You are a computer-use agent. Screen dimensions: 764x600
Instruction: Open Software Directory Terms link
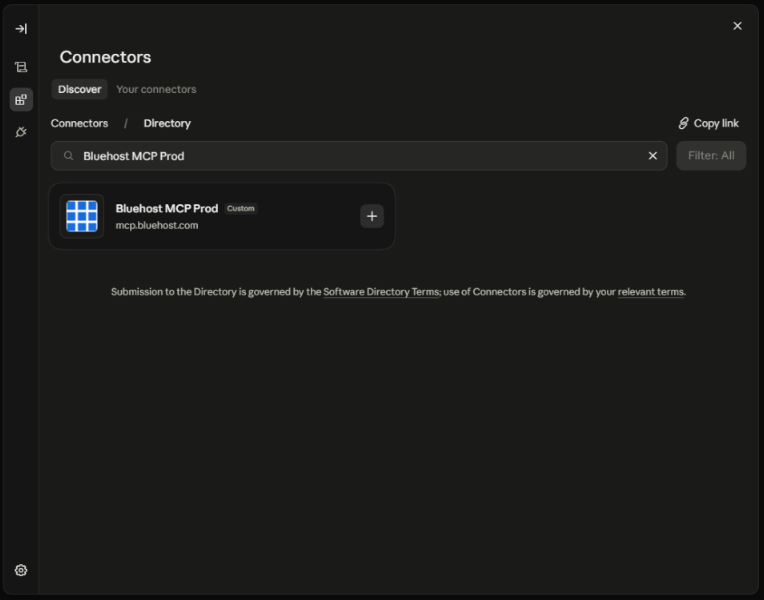(381, 292)
